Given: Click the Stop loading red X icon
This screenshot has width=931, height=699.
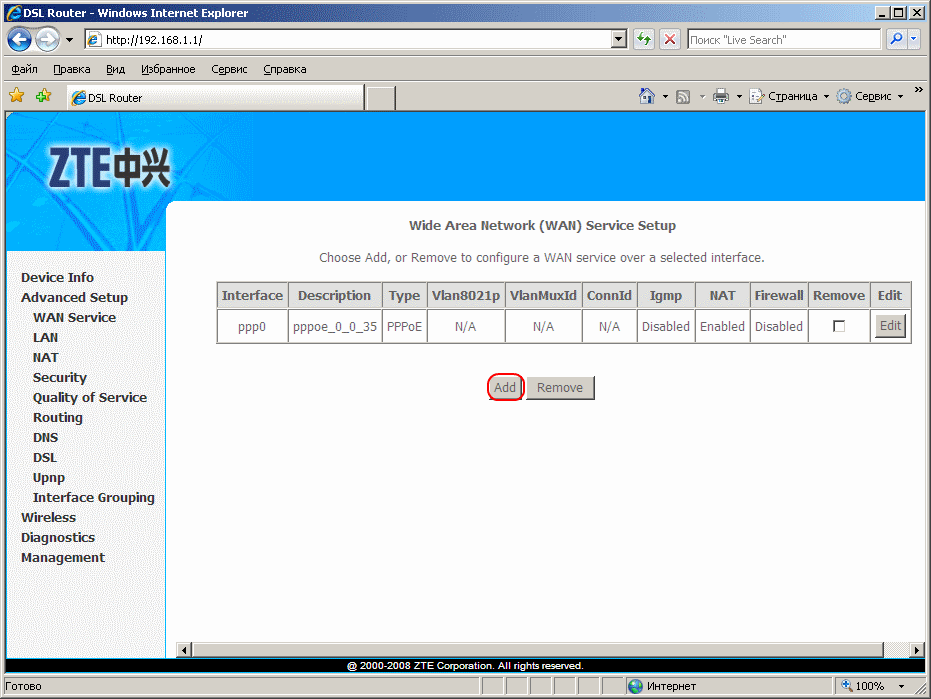Looking at the screenshot, I should (670, 40).
